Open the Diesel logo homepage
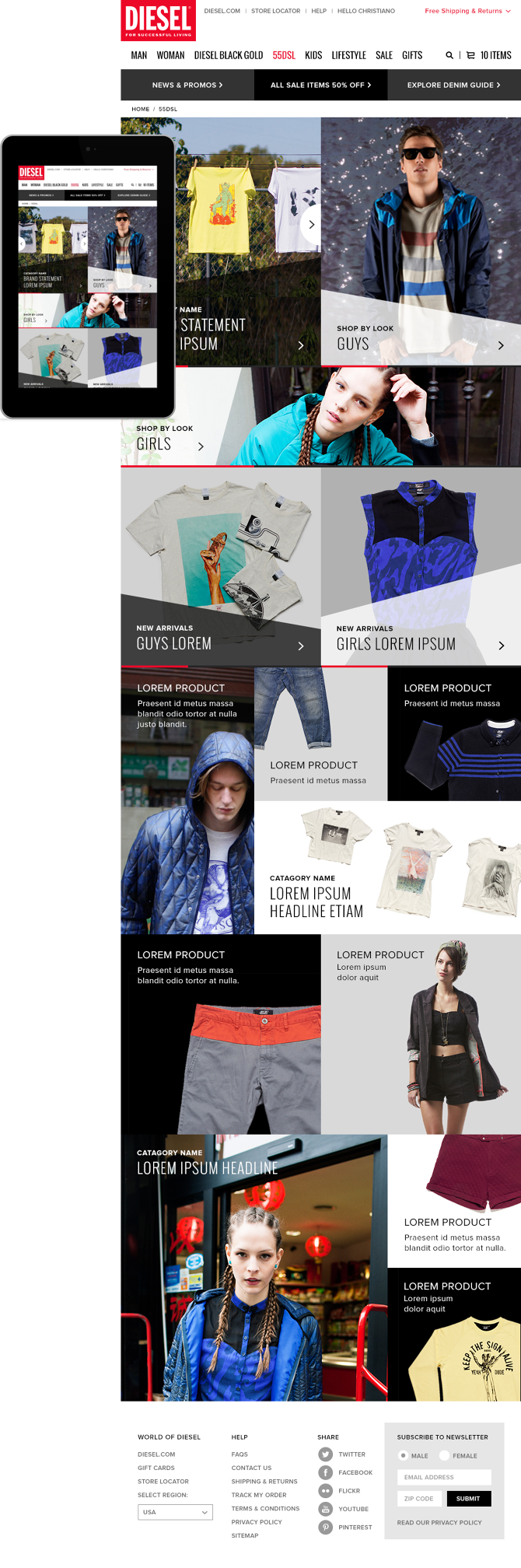The height and width of the screenshot is (1568, 521). 158,20
